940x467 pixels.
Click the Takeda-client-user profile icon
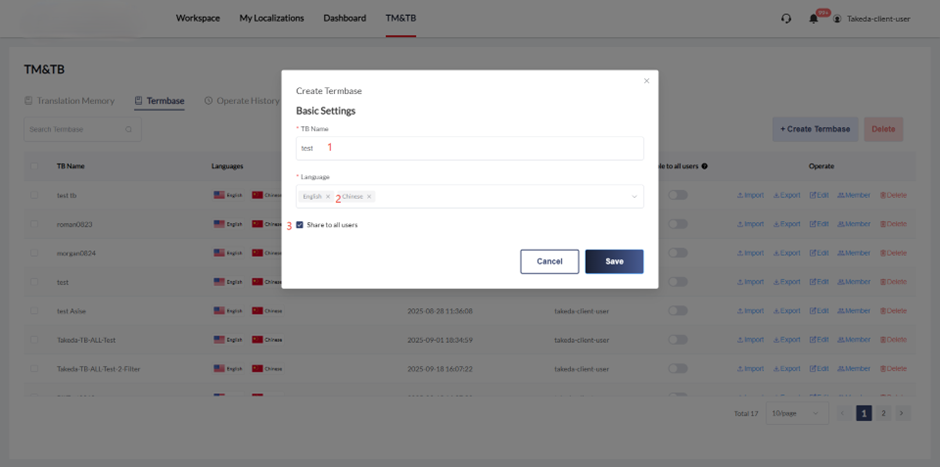click(837, 18)
